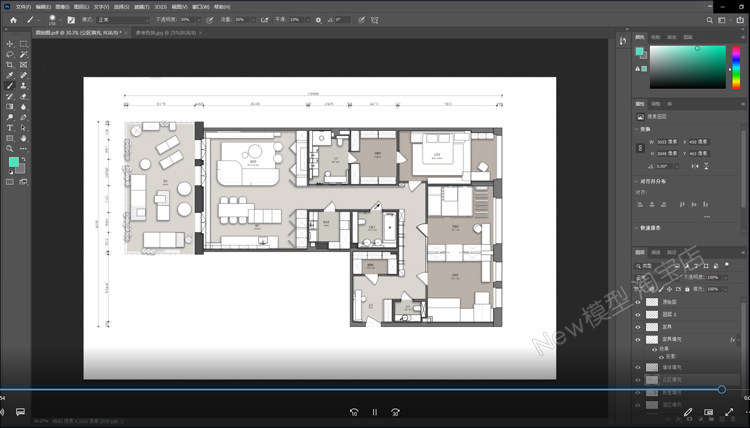Toggle visibility of the 家具 layer
The image size is (750, 428).
click(638, 327)
